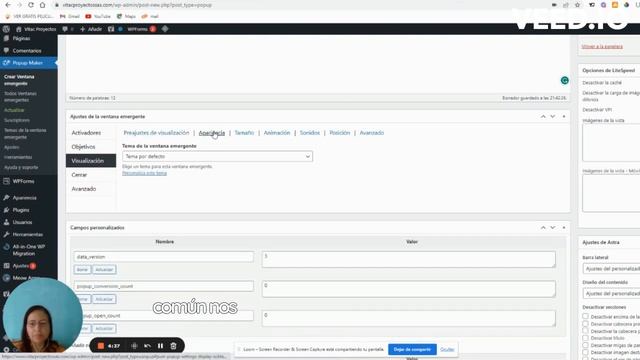Pause the Loom recording
Image resolution: width=640 pixels, height=360 pixels.
point(160,346)
